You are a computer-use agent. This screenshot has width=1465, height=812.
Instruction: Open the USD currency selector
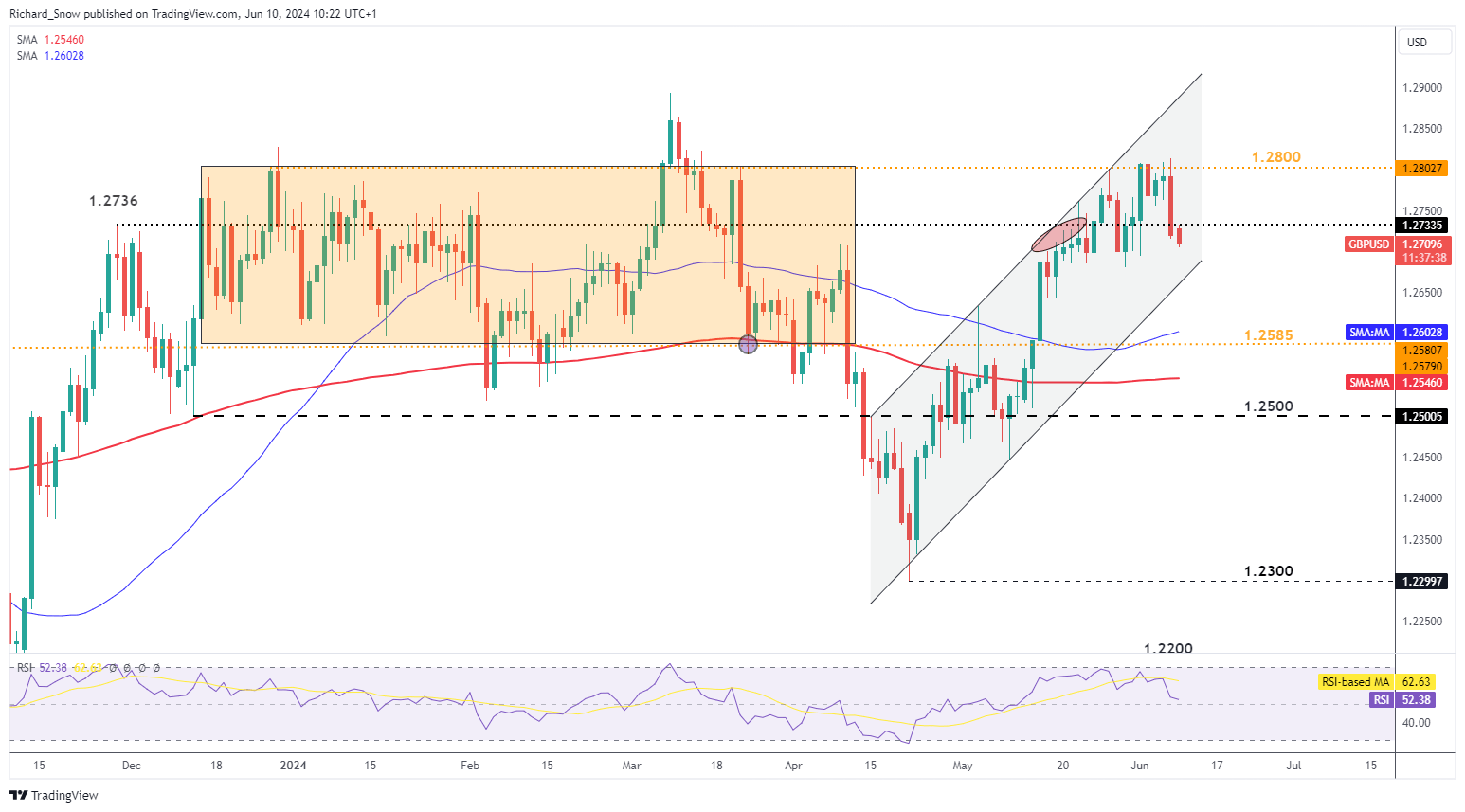pos(1424,43)
